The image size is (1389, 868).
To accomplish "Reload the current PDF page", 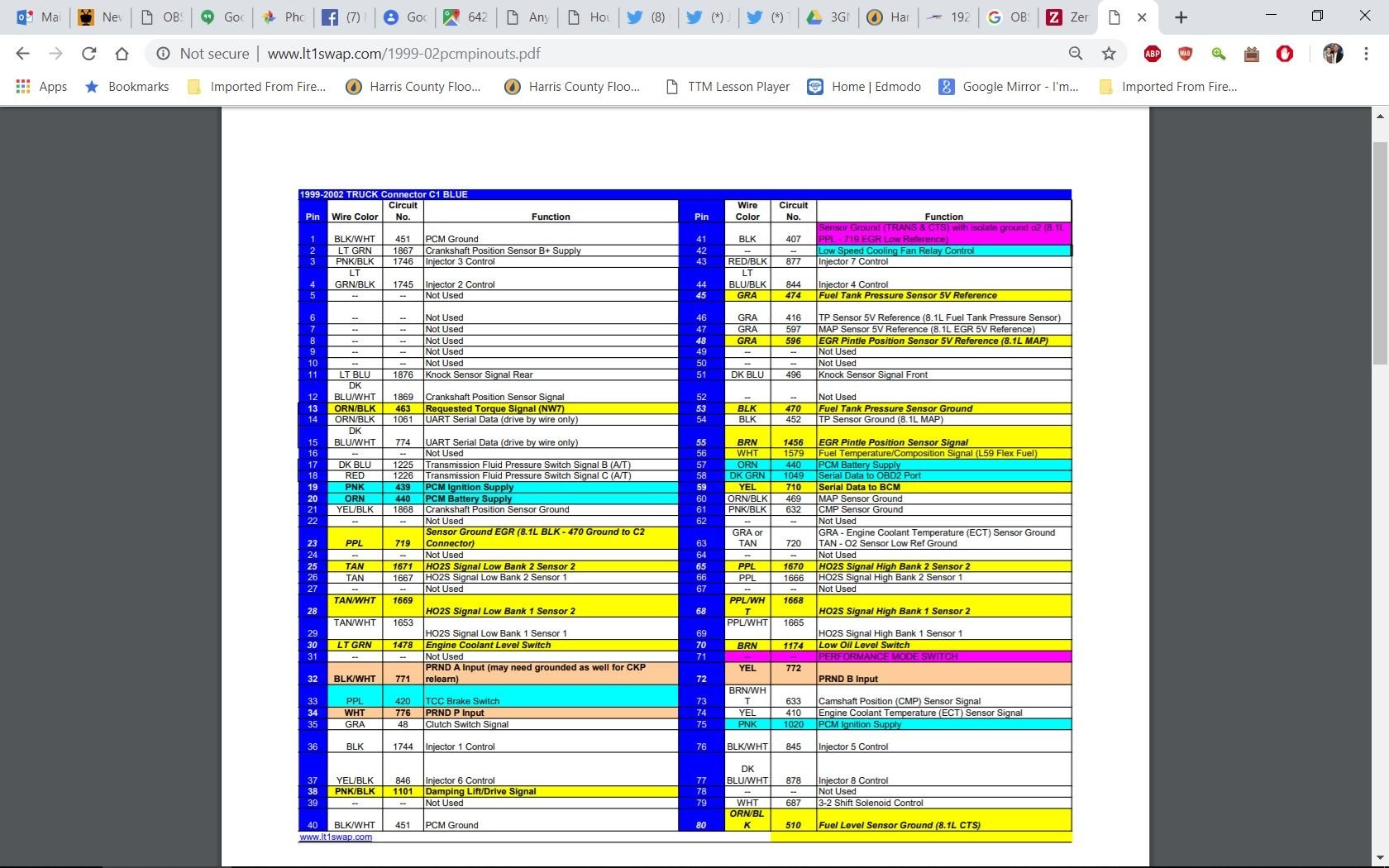I will pos(88,54).
